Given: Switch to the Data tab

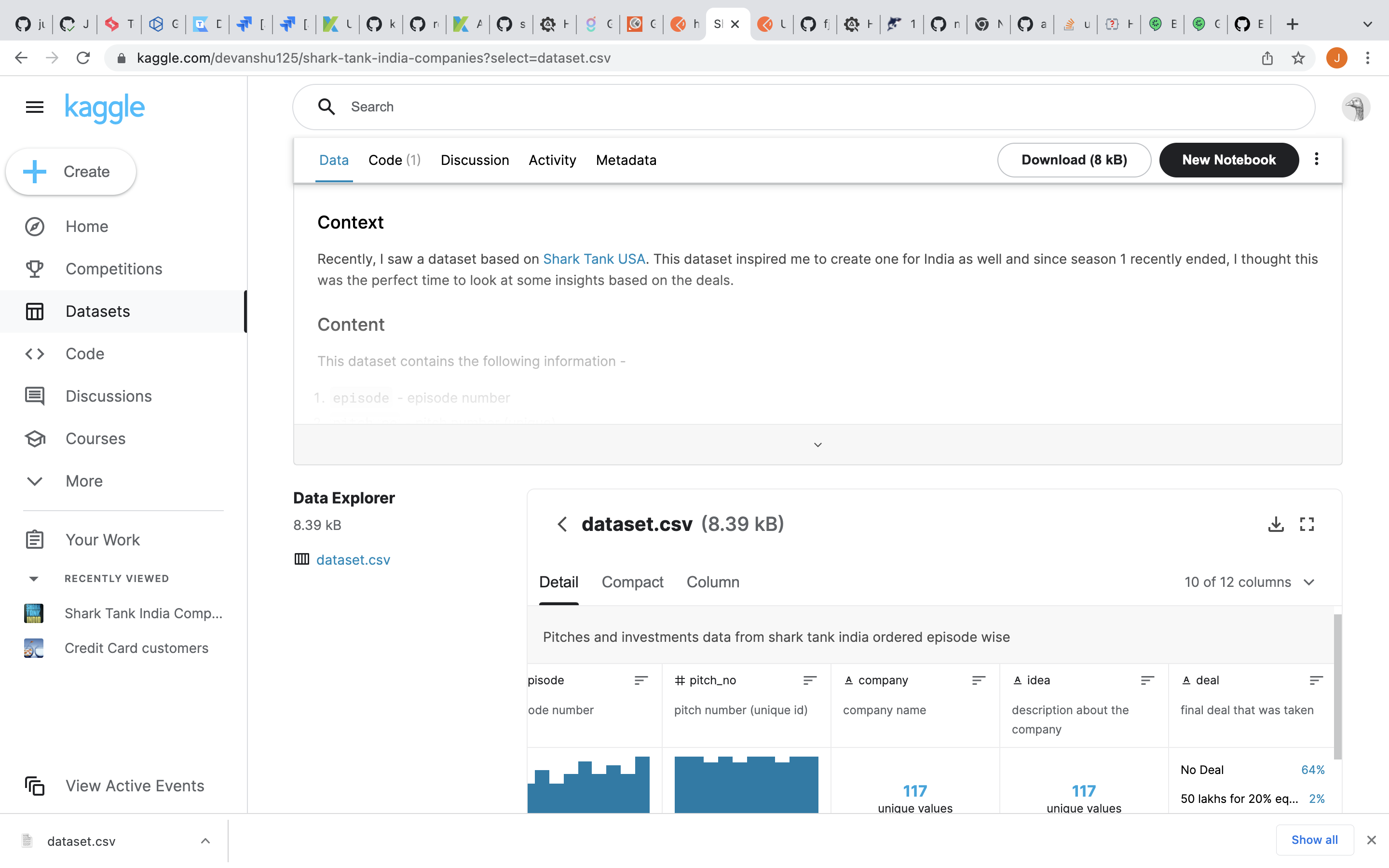Looking at the screenshot, I should click(334, 160).
